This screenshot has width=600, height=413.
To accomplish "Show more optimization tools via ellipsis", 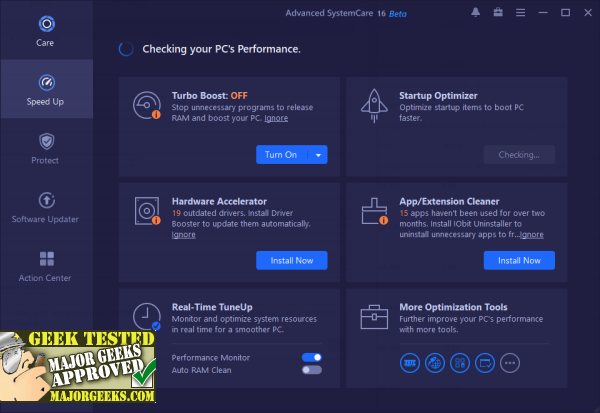I will coord(510,362).
